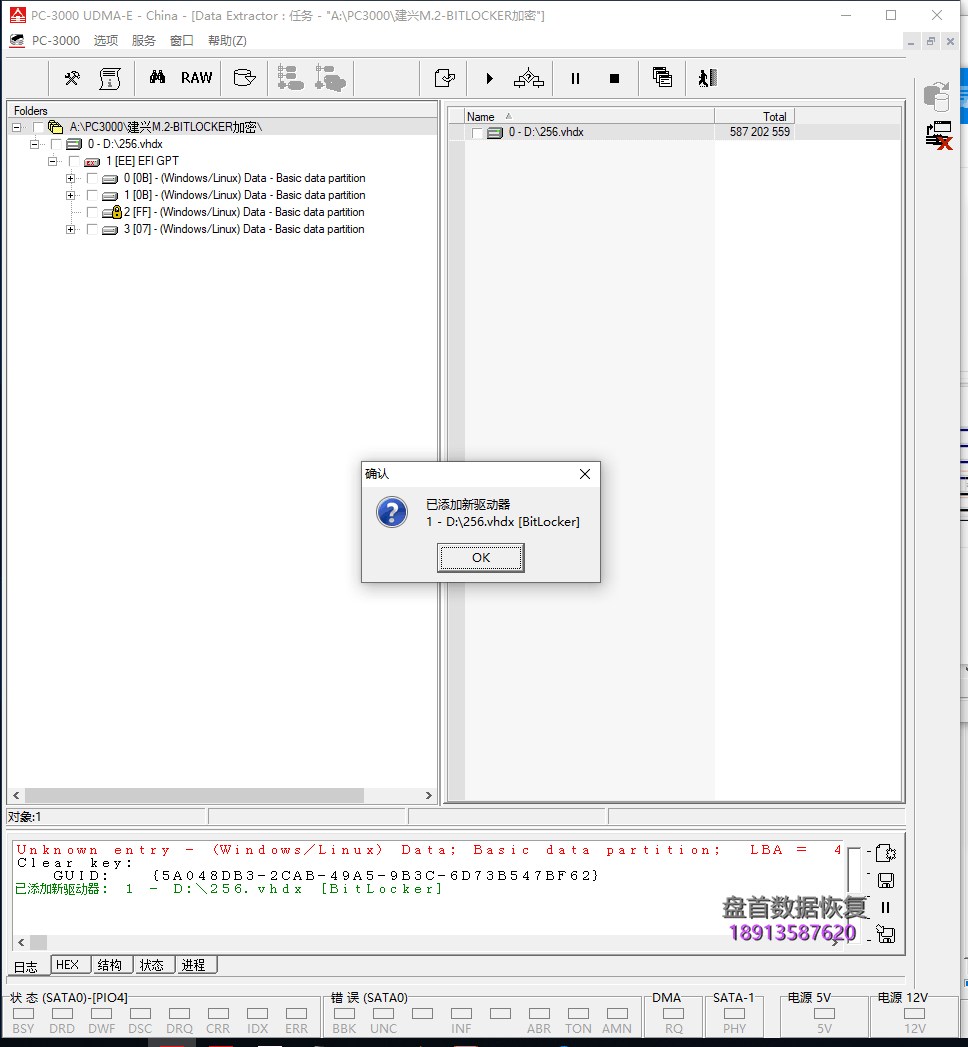Open the hammer and wrench tools icon

coord(72,78)
